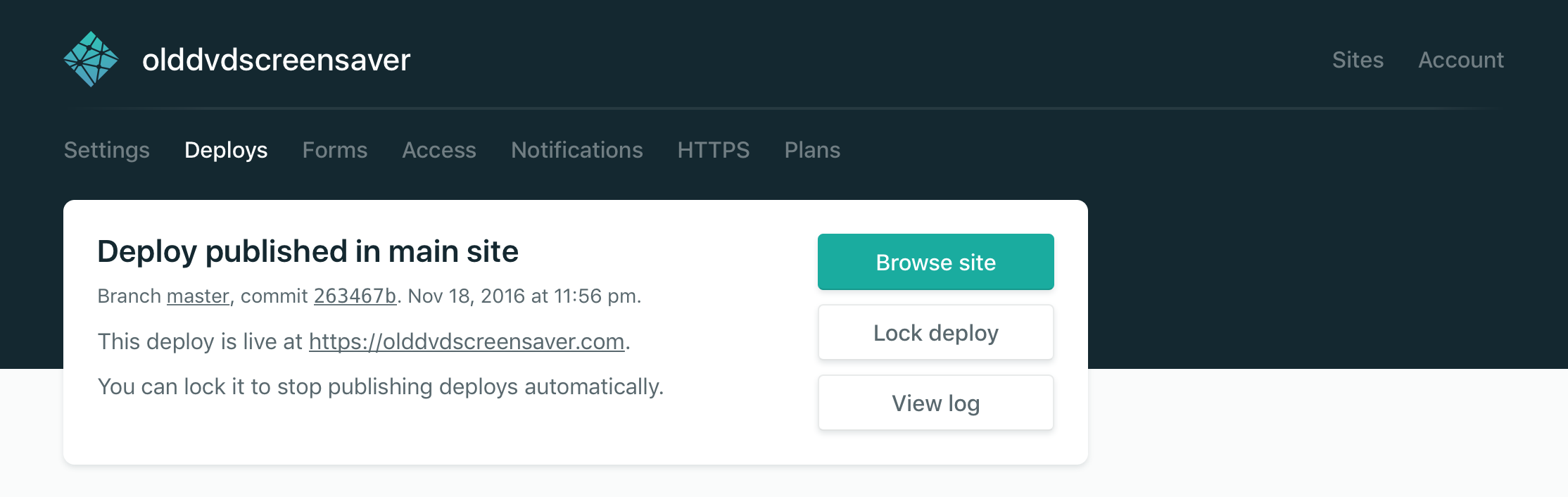Go to the Forms tab

click(334, 150)
